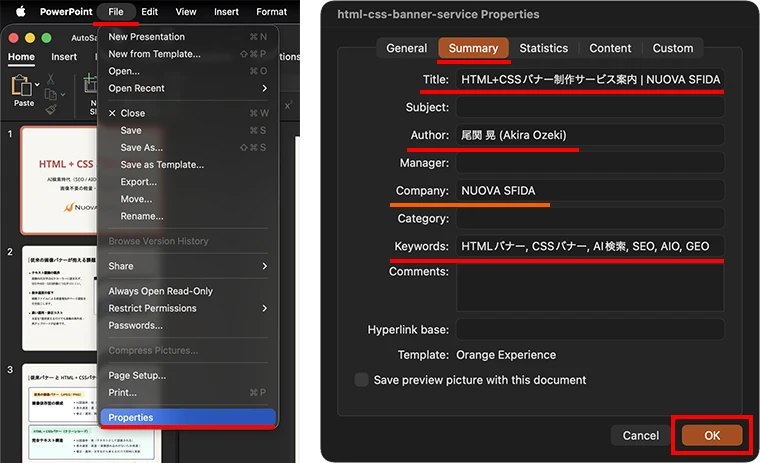Image resolution: width=760 pixels, height=463 pixels.
Task: Click the Cancel button in Properties
Action: (x=641, y=435)
